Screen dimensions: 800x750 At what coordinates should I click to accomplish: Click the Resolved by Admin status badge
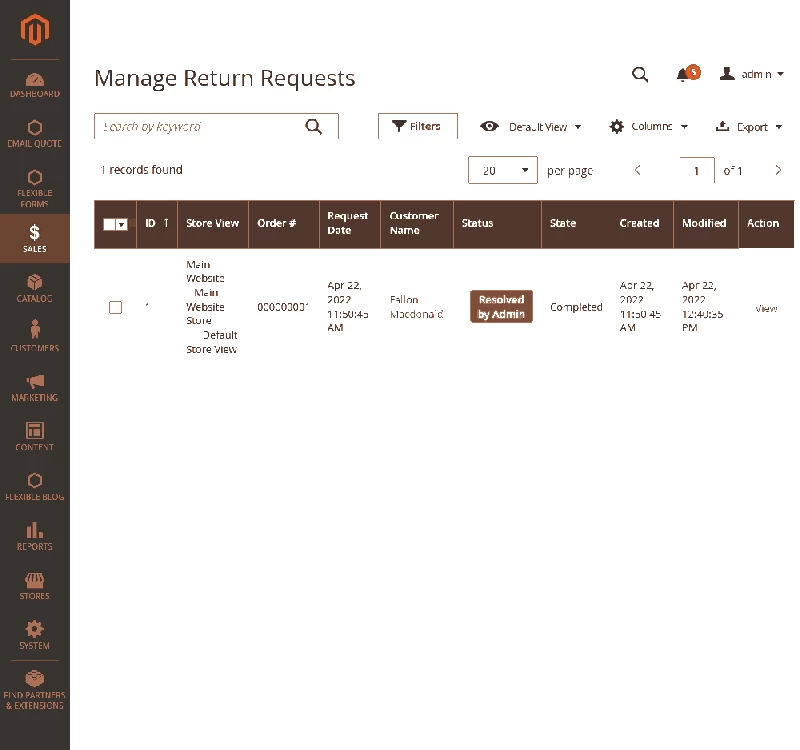pos(501,307)
